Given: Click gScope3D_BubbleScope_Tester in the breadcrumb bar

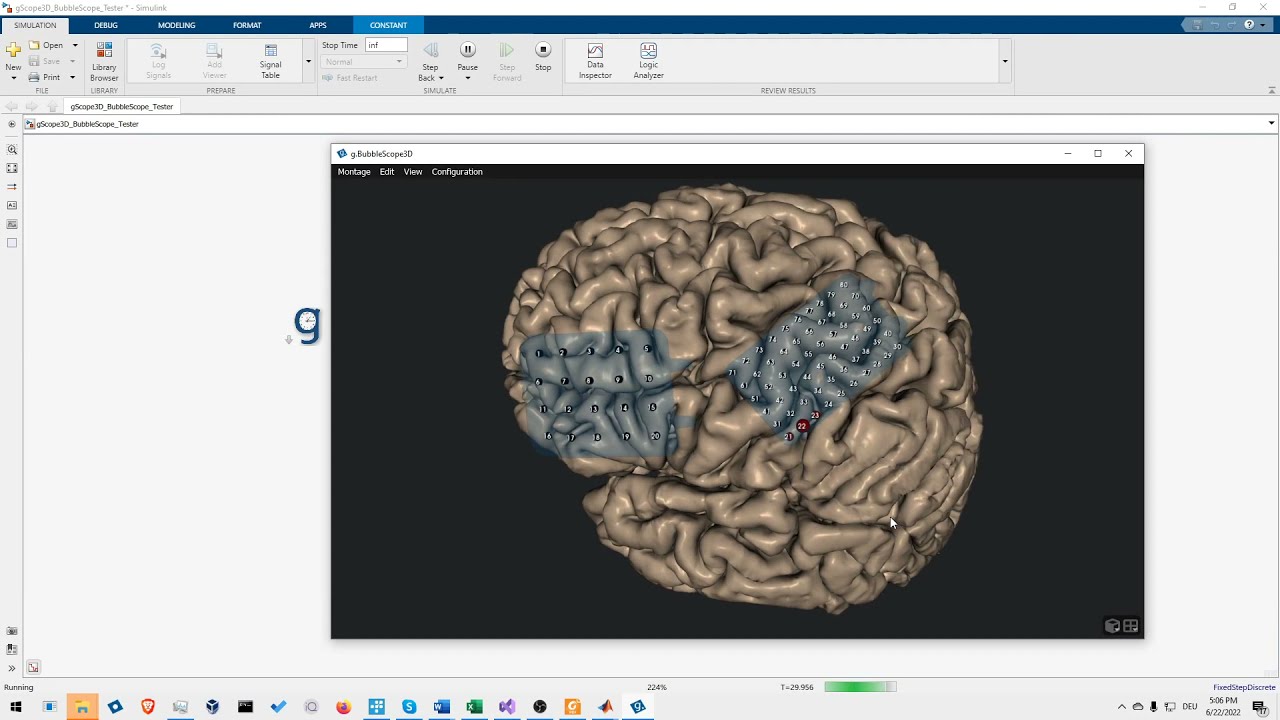Looking at the screenshot, I should coord(87,124).
